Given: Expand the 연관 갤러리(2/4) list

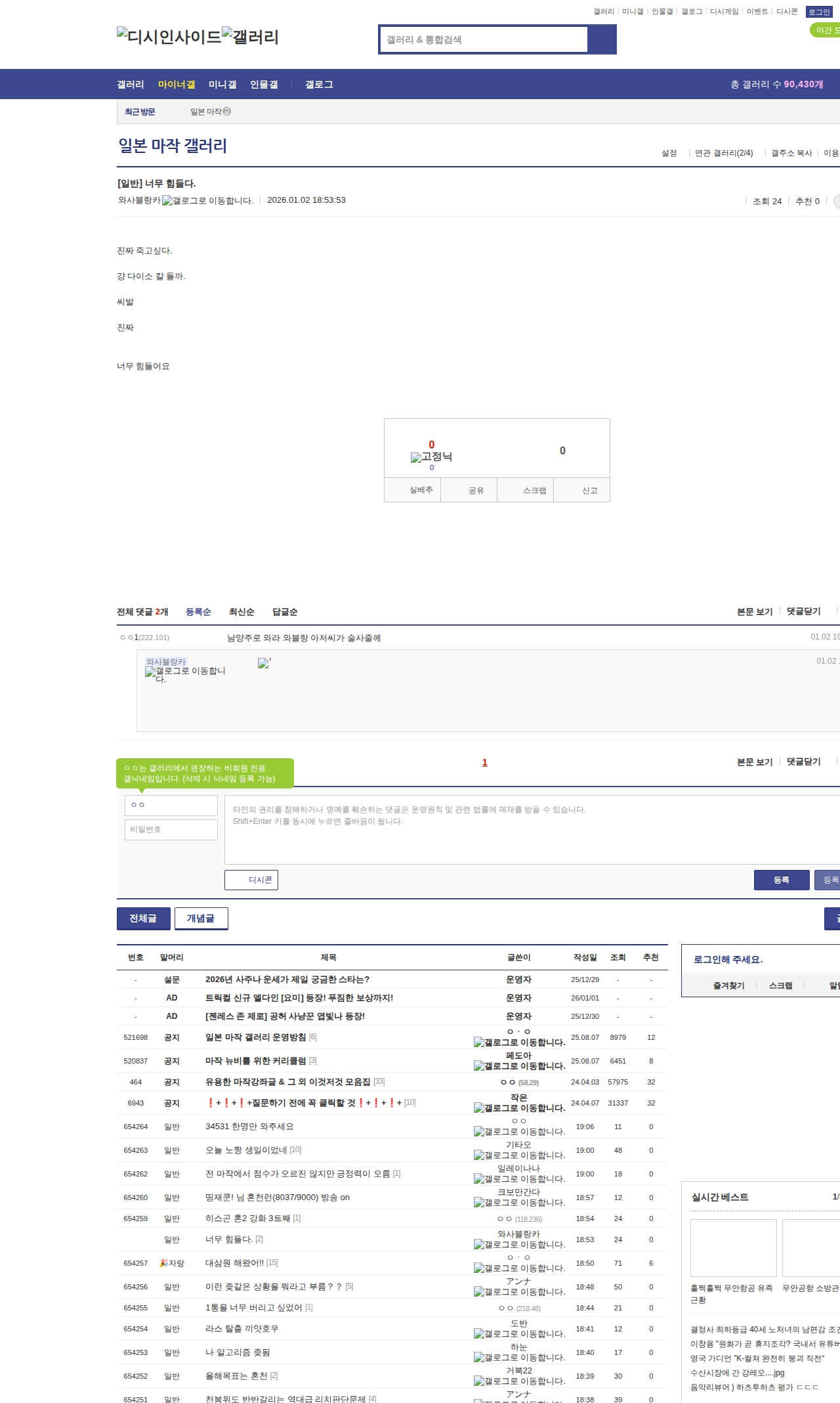Looking at the screenshot, I should click(724, 153).
